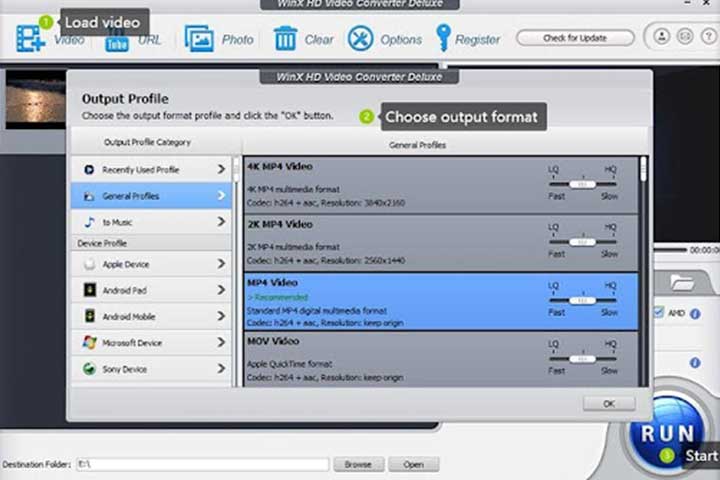720x480 pixels.
Task: Expand to Music chevron arrow
Action: 221,222
